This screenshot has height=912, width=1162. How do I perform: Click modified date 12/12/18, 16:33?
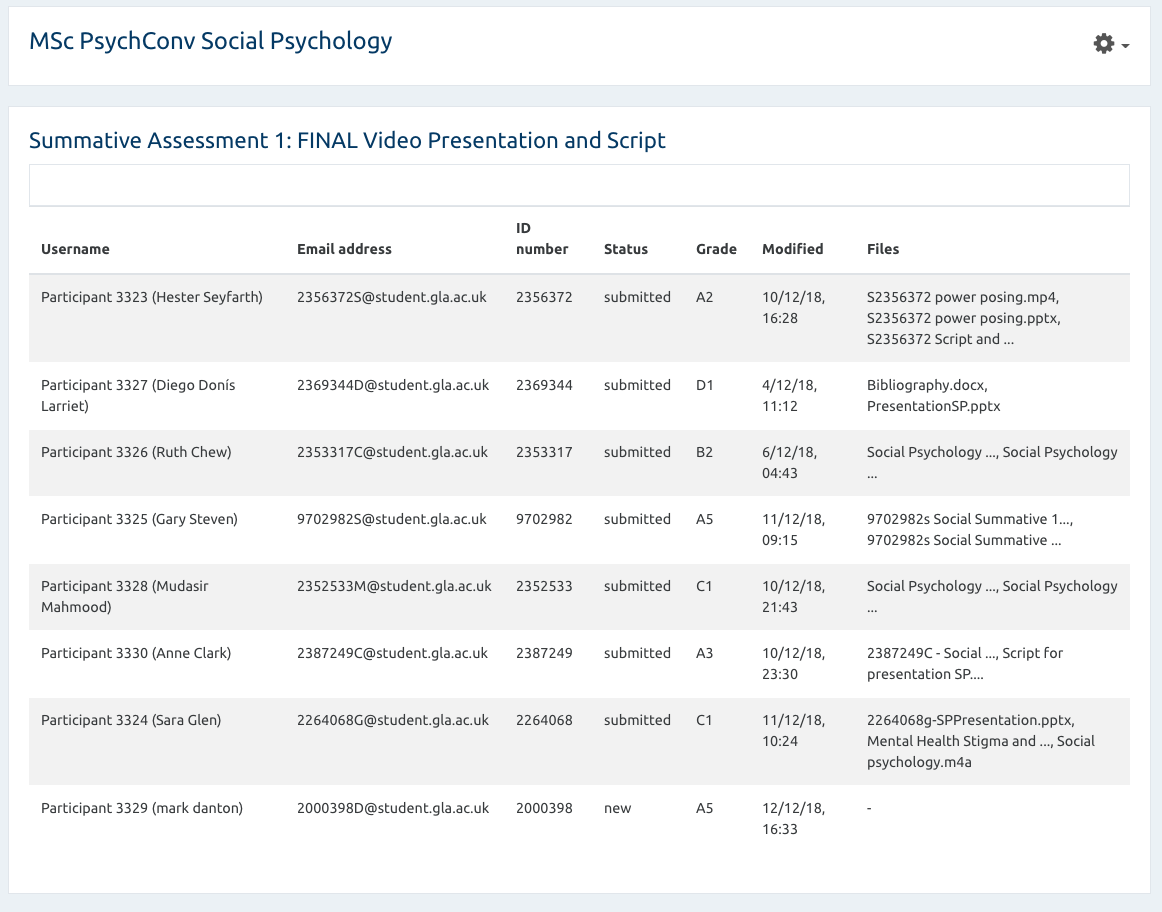[x=794, y=819]
